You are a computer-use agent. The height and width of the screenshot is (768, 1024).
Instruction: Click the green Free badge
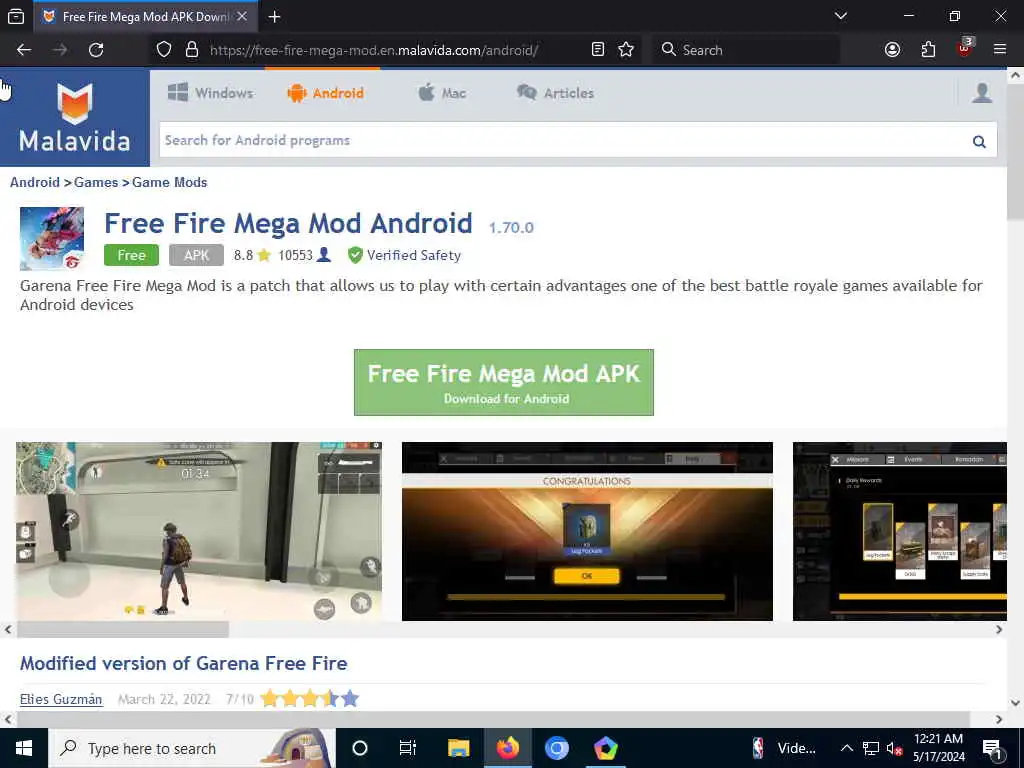(131, 255)
